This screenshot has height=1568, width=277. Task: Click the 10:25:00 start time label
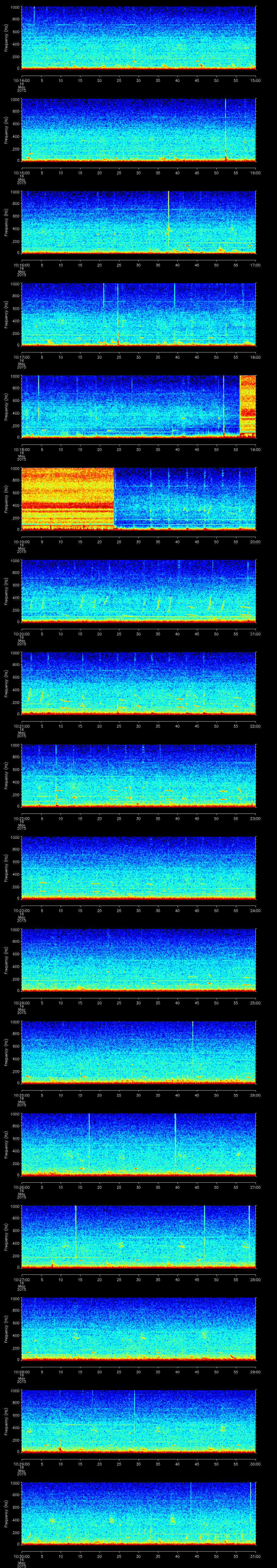pyautogui.click(x=21, y=1095)
